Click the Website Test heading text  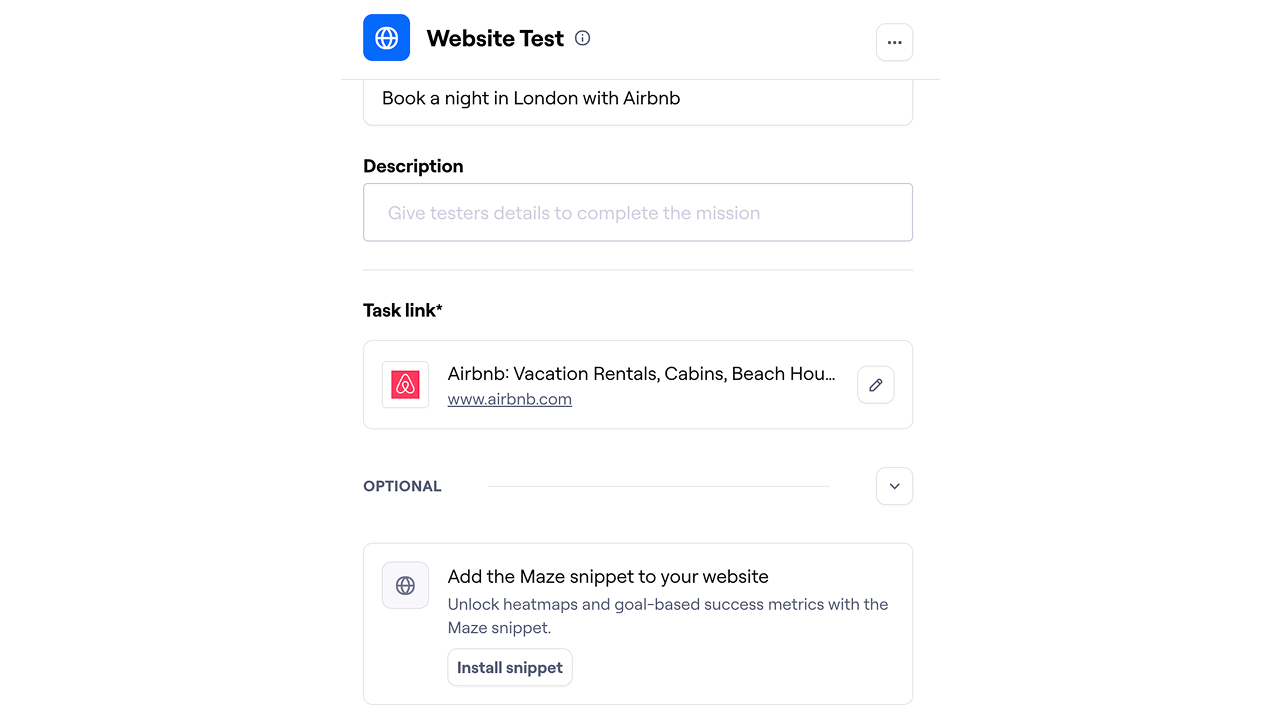(495, 39)
